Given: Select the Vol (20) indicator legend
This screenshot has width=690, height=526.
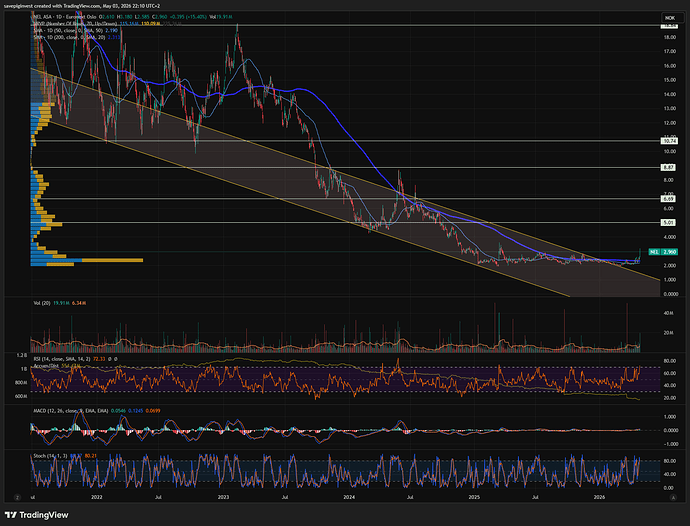Looking at the screenshot, I should pos(42,303).
